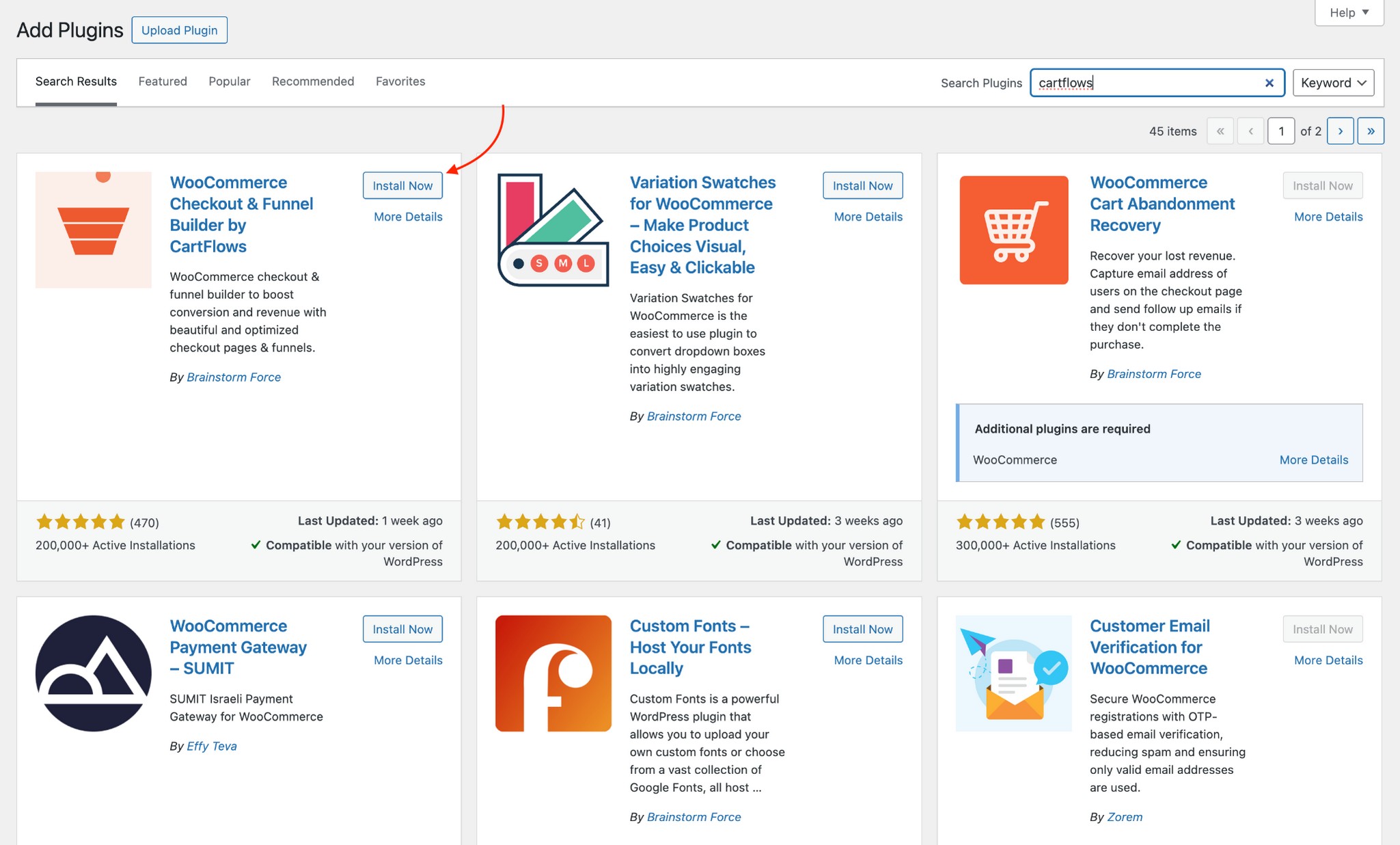This screenshot has height=845, width=1400.
Task: Click Brainstorm Force author link under Variation Swatches
Action: [694, 416]
